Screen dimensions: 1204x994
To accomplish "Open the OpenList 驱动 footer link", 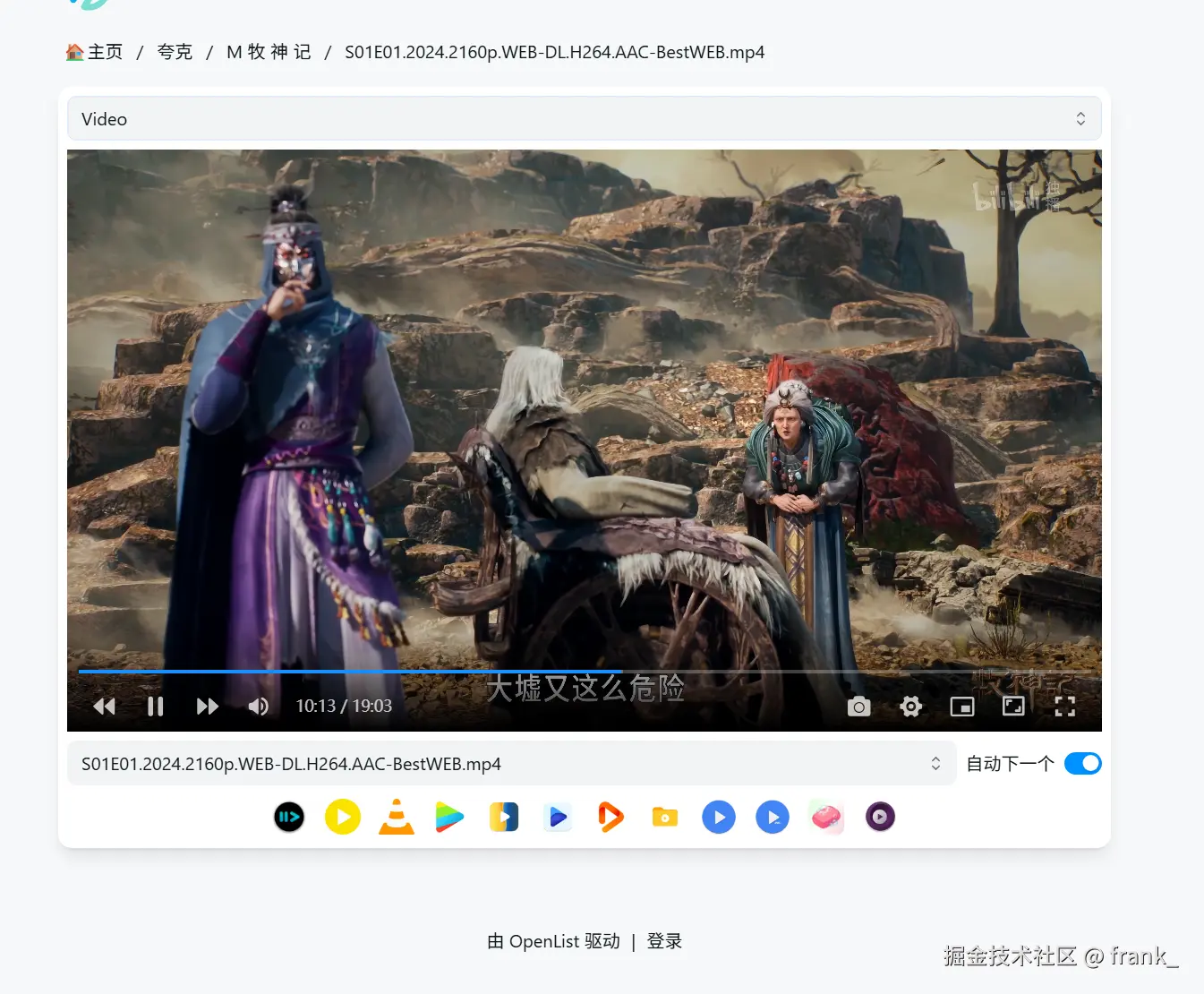I will pos(553,941).
